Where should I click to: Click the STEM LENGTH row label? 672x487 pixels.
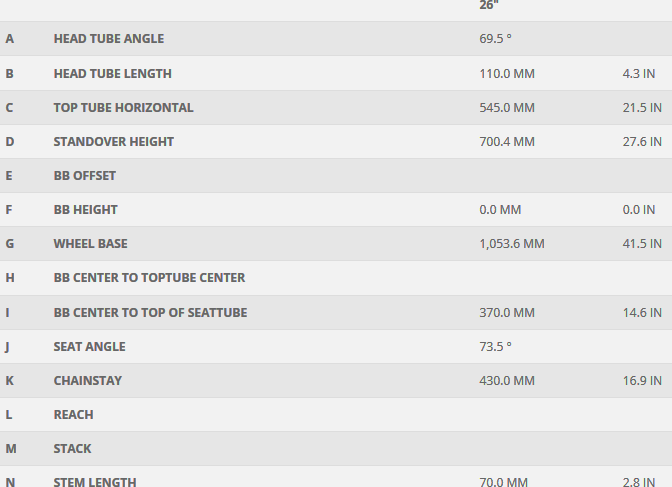95,481
